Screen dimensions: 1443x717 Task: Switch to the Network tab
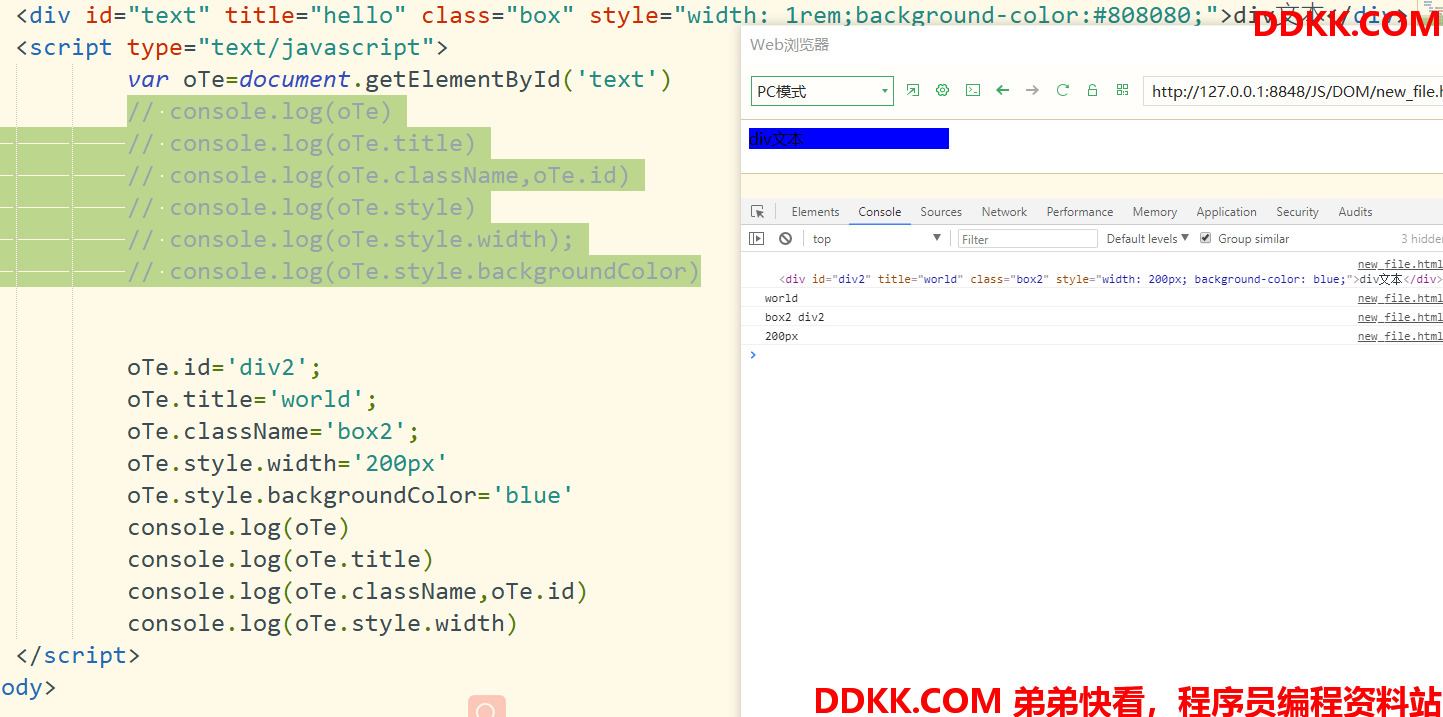(x=1004, y=212)
